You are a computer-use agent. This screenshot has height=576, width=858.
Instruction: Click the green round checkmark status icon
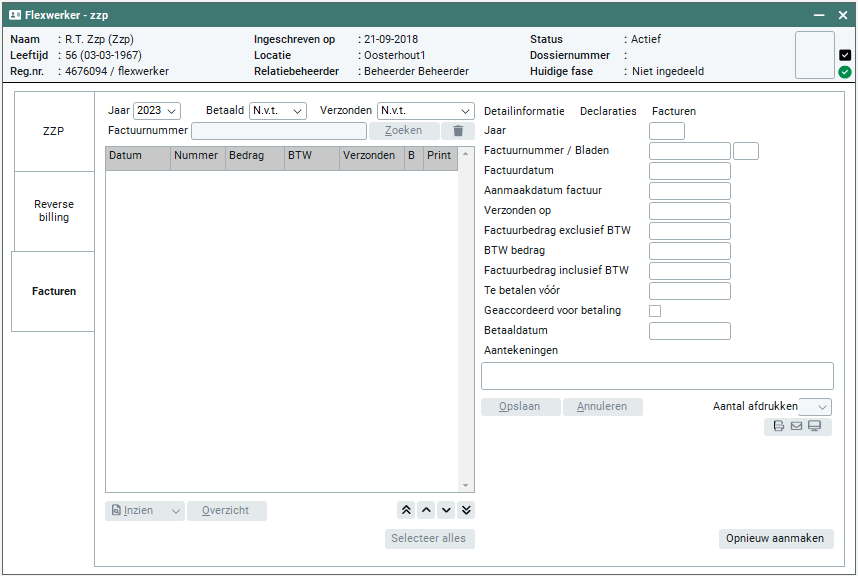(x=845, y=72)
